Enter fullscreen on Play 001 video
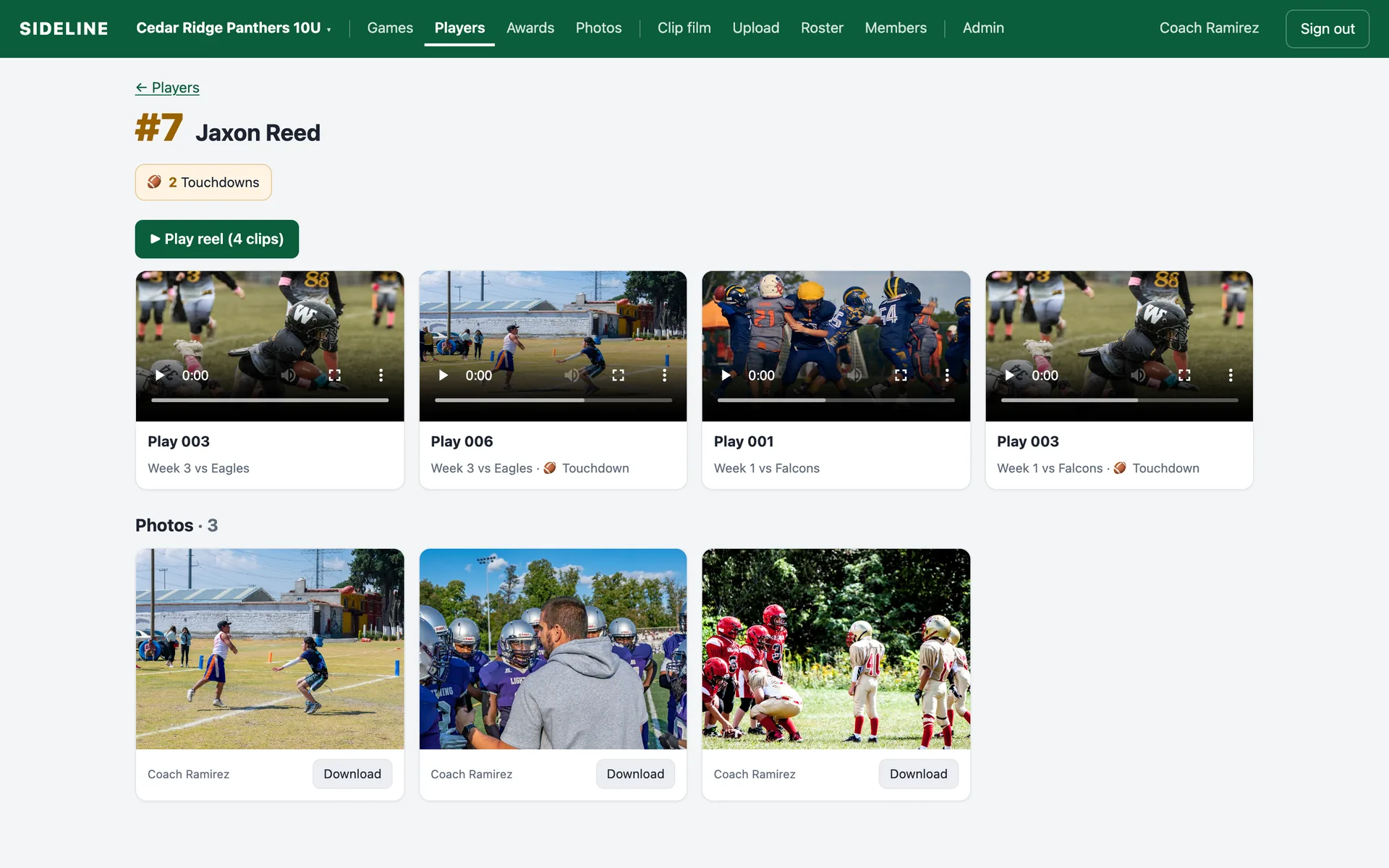 901,375
